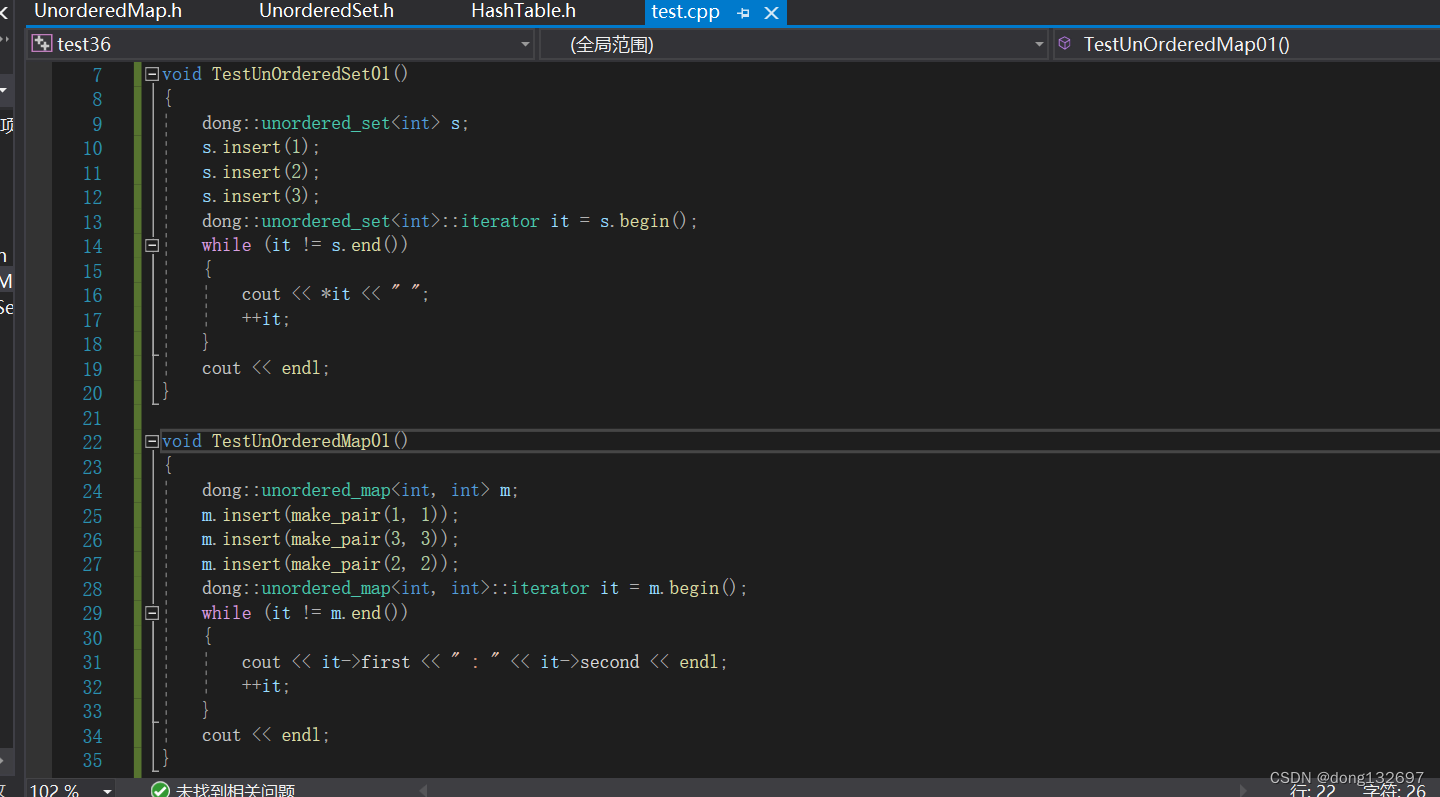
Task: Switch to the UnorderedSet.h tab
Action: pos(326,12)
